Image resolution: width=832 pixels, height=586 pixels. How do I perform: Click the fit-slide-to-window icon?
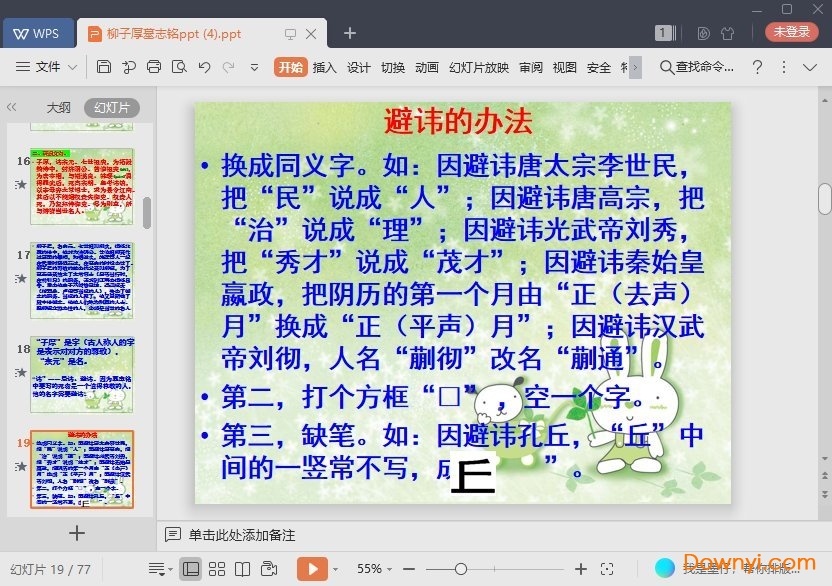pyautogui.click(x=607, y=569)
